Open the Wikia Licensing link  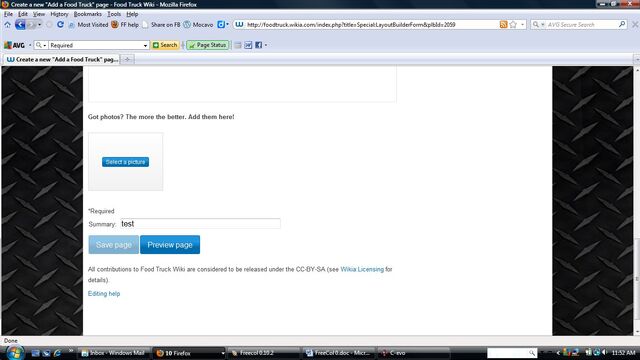click(362, 269)
